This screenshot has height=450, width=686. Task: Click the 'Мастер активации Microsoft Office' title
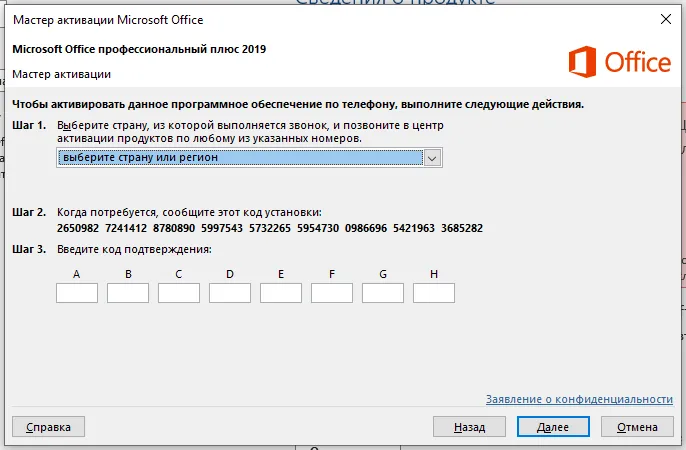[x=108, y=20]
